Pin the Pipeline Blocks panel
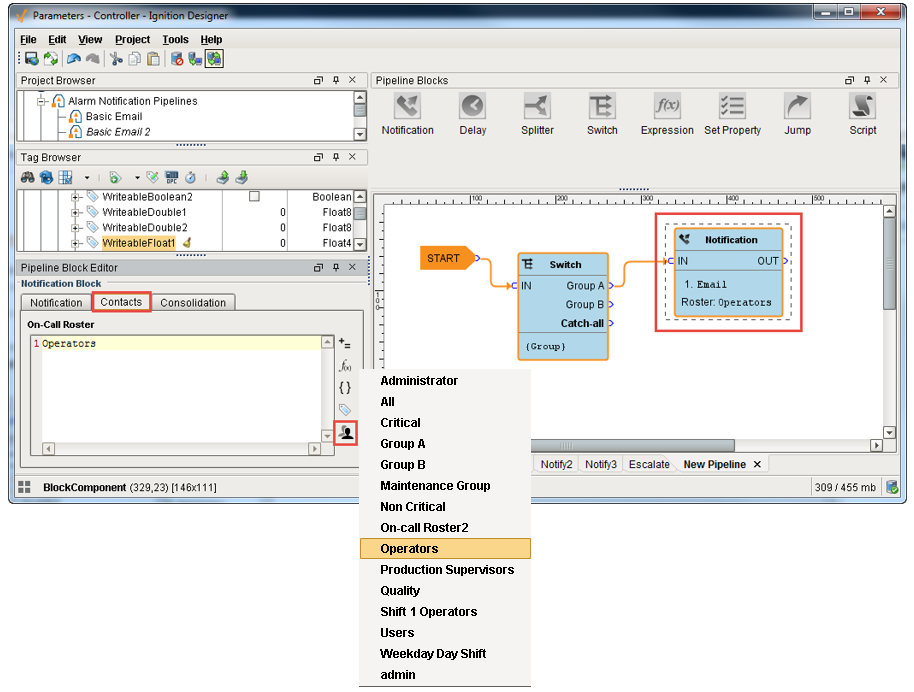Image resolution: width=914 pixels, height=692 pixels. point(867,80)
